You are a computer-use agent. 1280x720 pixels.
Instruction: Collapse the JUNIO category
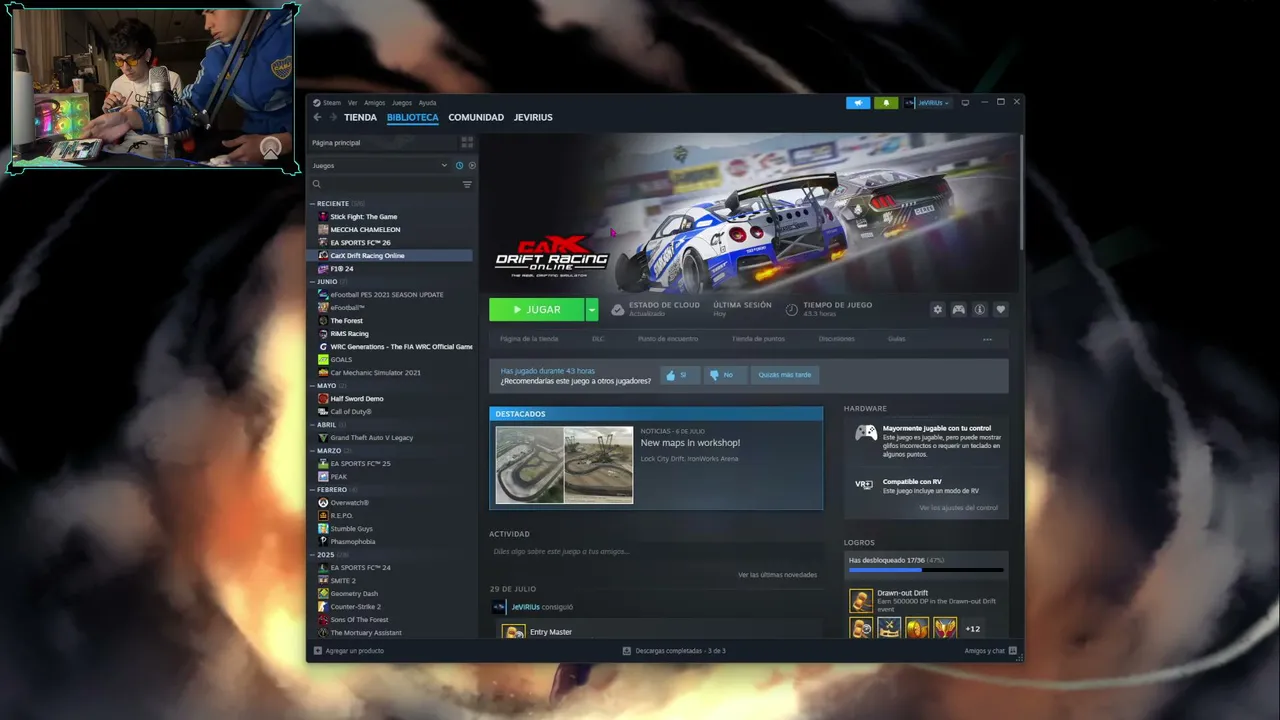click(x=312, y=282)
